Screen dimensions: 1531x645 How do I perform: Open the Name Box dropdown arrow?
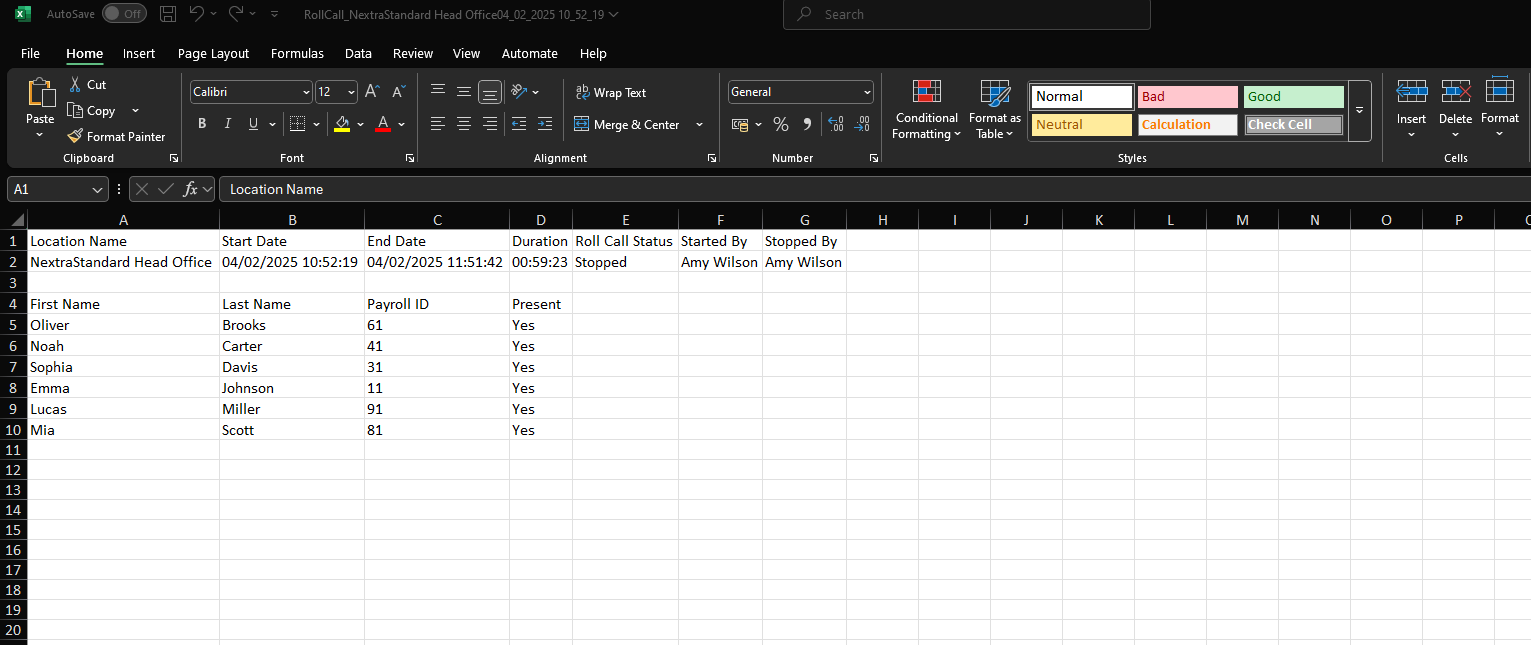pos(97,189)
